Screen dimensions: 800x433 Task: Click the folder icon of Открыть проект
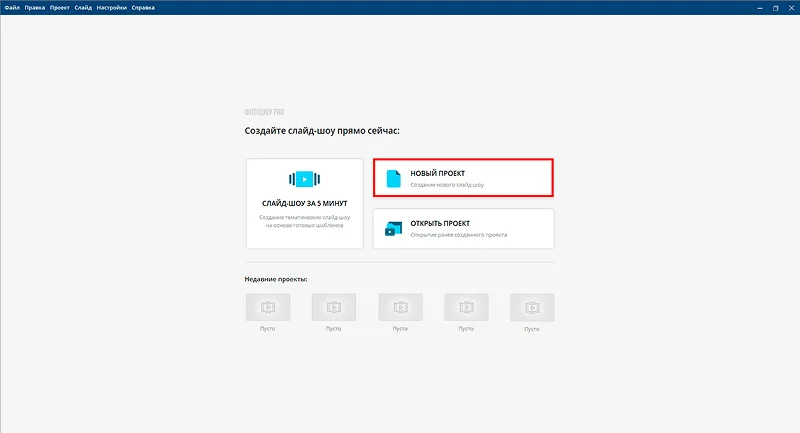pos(393,228)
